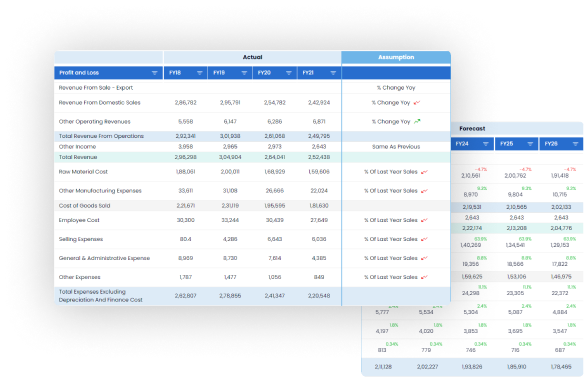Select FY18 Raw Material Cost cell 1,88,061
The width and height of the screenshot is (584, 377).
pyautogui.click(x=185, y=172)
